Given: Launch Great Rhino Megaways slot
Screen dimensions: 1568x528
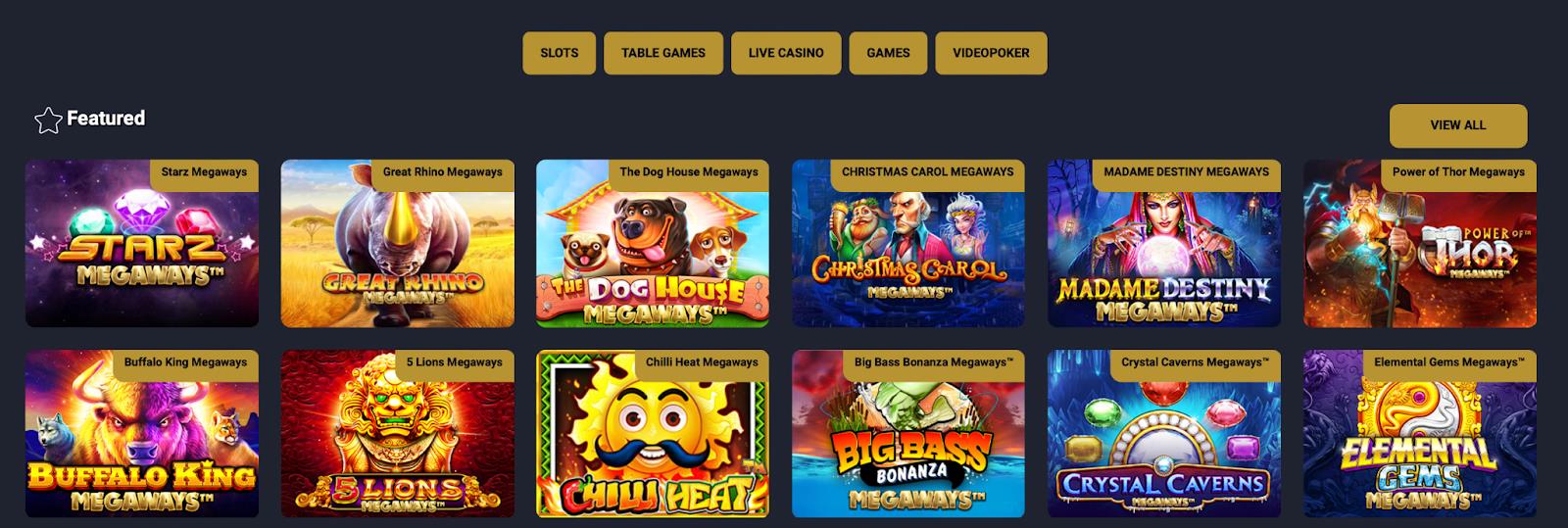Looking at the screenshot, I should pos(398,244).
